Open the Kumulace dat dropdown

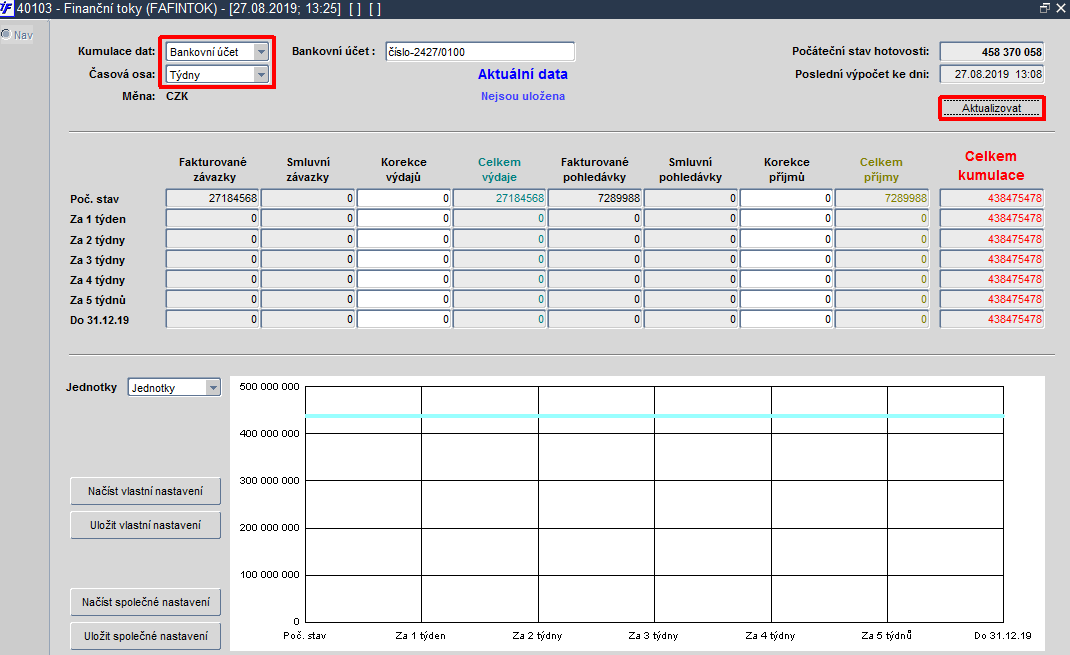(261, 52)
